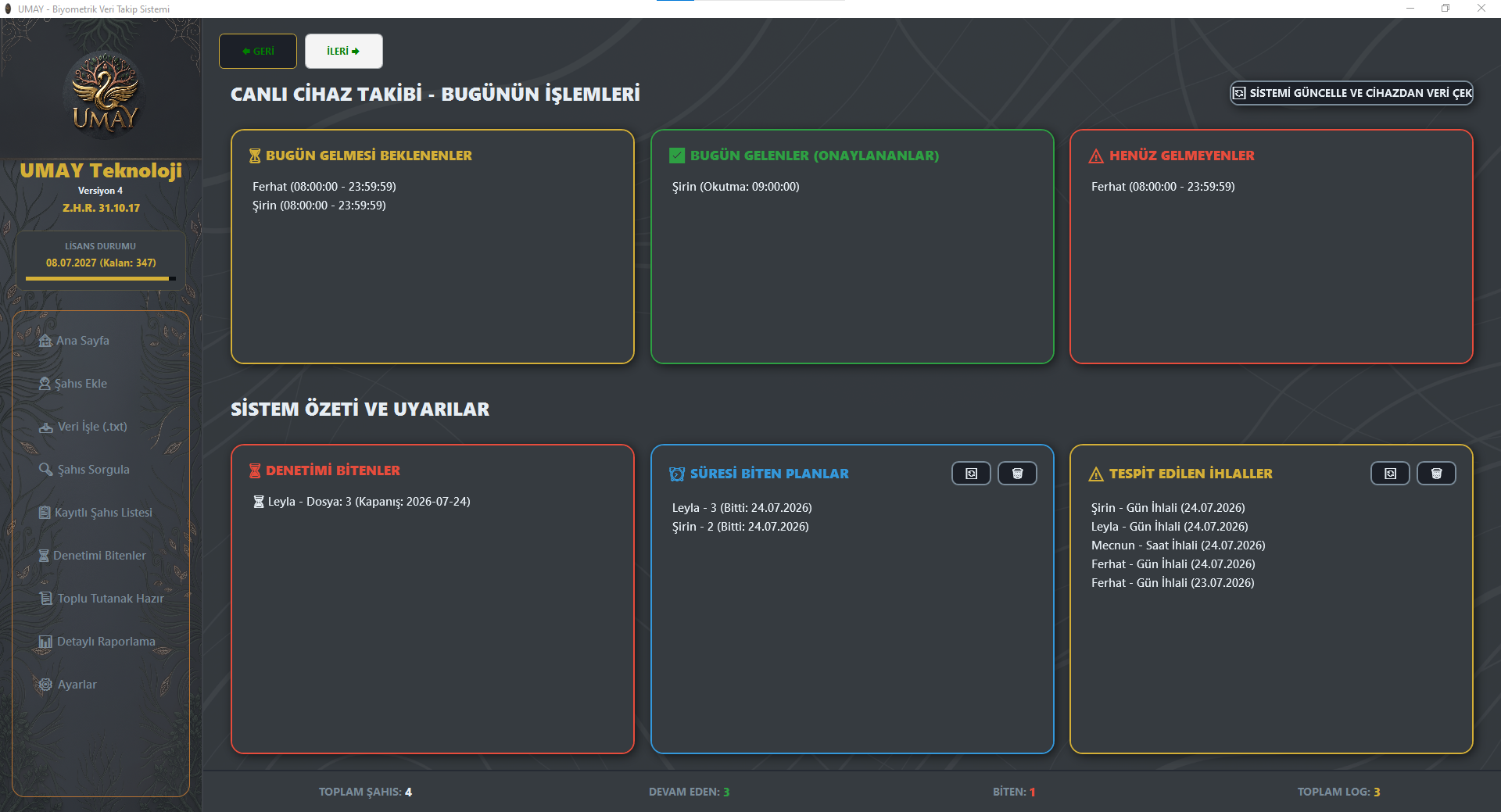Image resolution: width=1501 pixels, height=812 pixels.
Task: Click Sistemi Güncelle ve Cihazdan Veri Çek
Action: coord(1352,93)
